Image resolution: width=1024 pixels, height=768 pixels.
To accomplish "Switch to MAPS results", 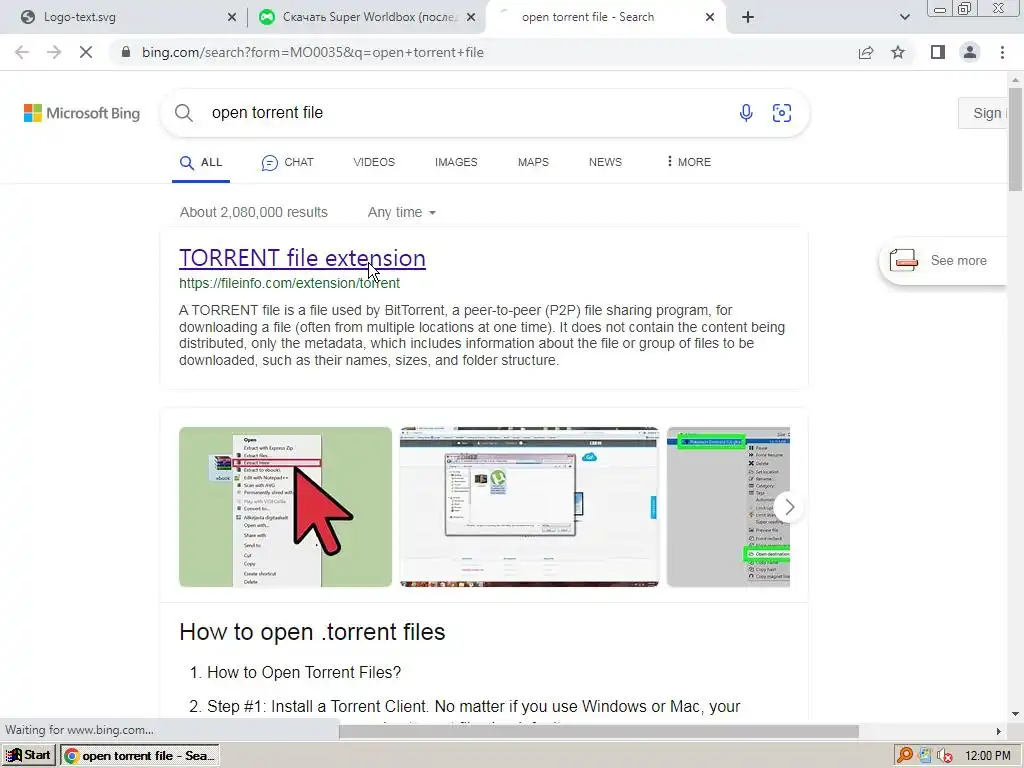I will (x=533, y=162).
